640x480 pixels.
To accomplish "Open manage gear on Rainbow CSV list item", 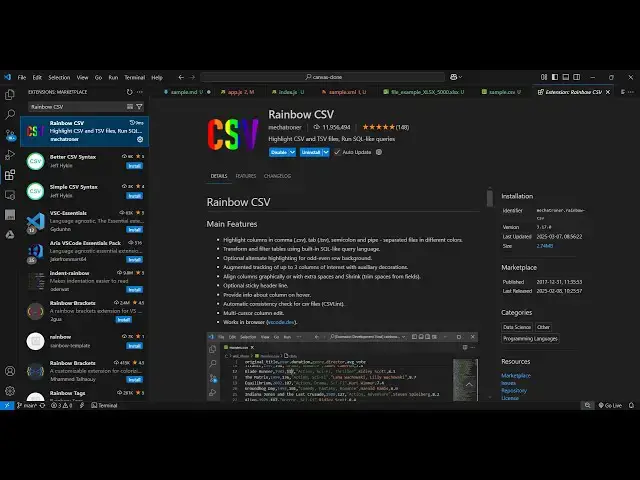I will [x=140, y=139].
